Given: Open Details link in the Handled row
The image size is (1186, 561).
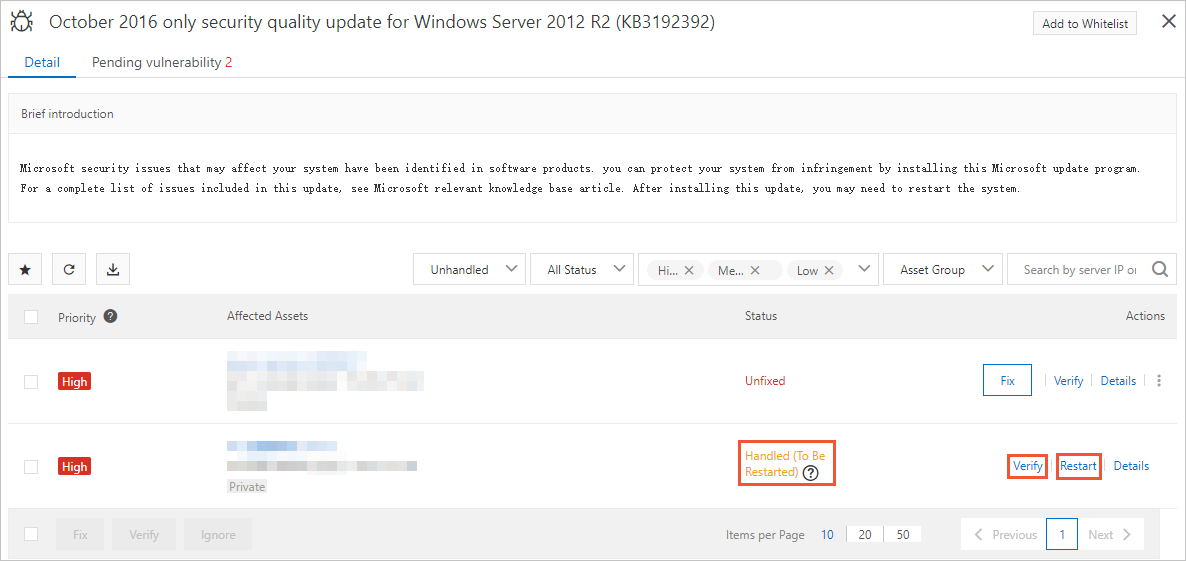Looking at the screenshot, I should pos(1132,466).
